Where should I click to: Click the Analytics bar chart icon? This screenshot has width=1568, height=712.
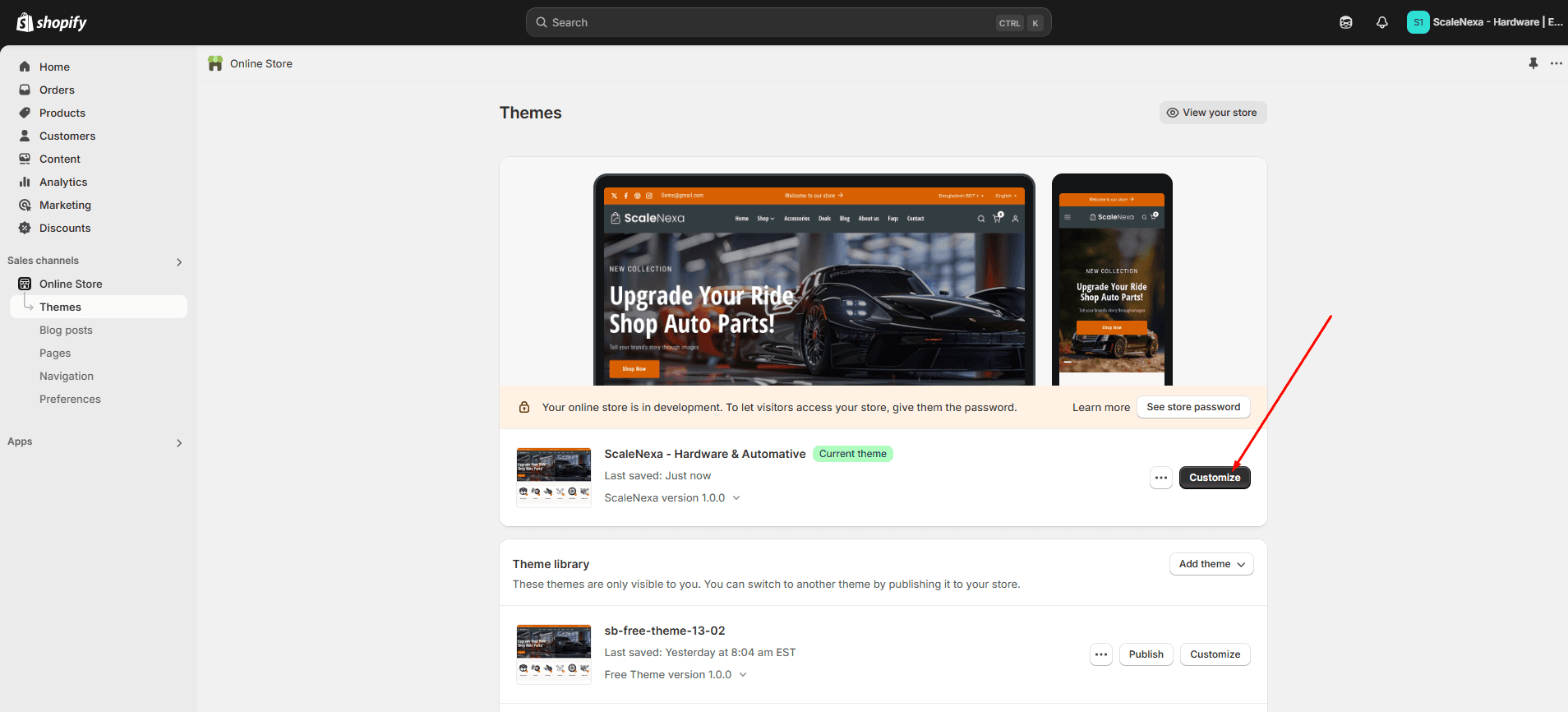pyautogui.click(x=25, y=182)
